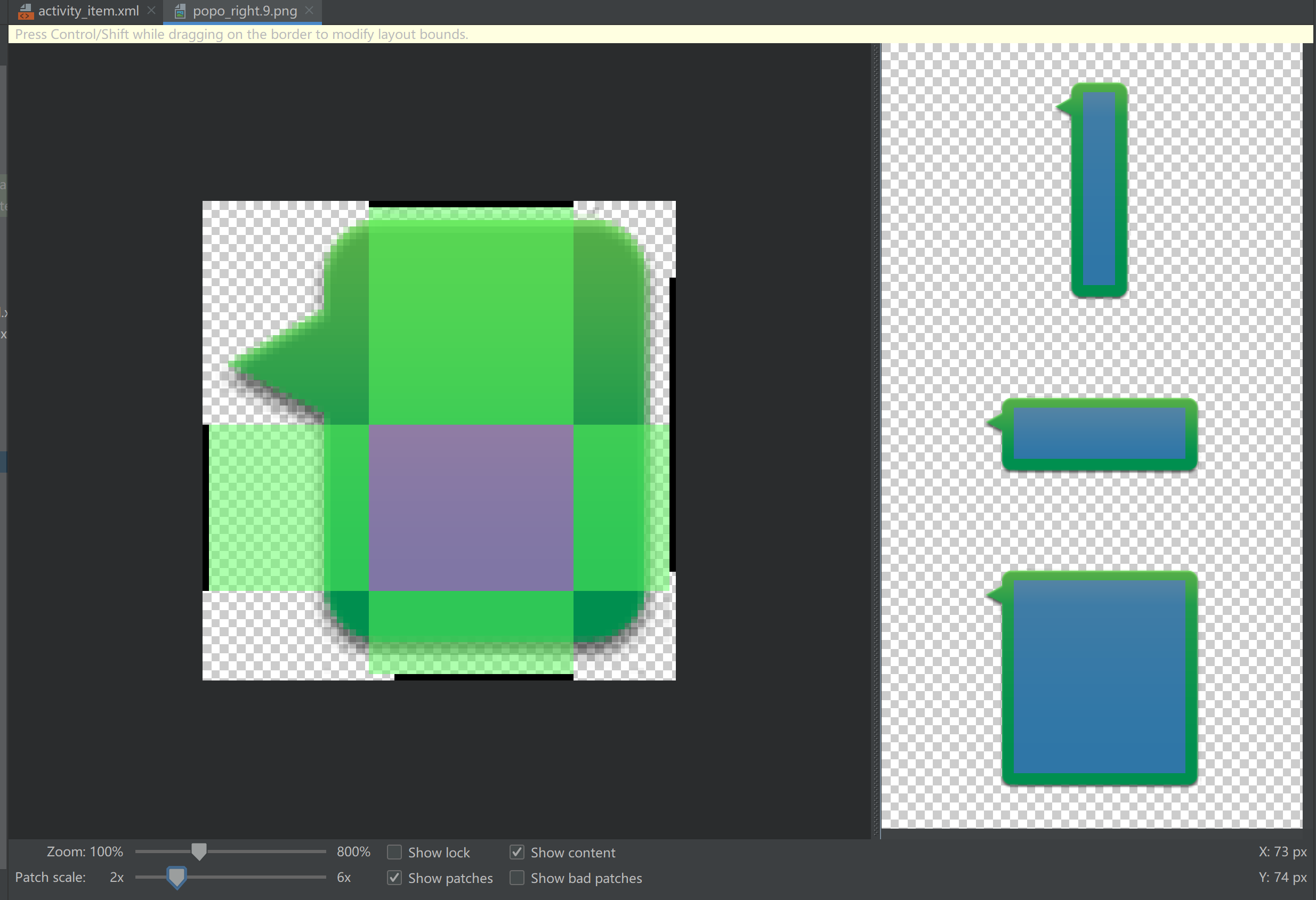Close the popo_right.9.png tab
The width and height of the screenshot is (1316, 900).
click(x=309, y=10)
